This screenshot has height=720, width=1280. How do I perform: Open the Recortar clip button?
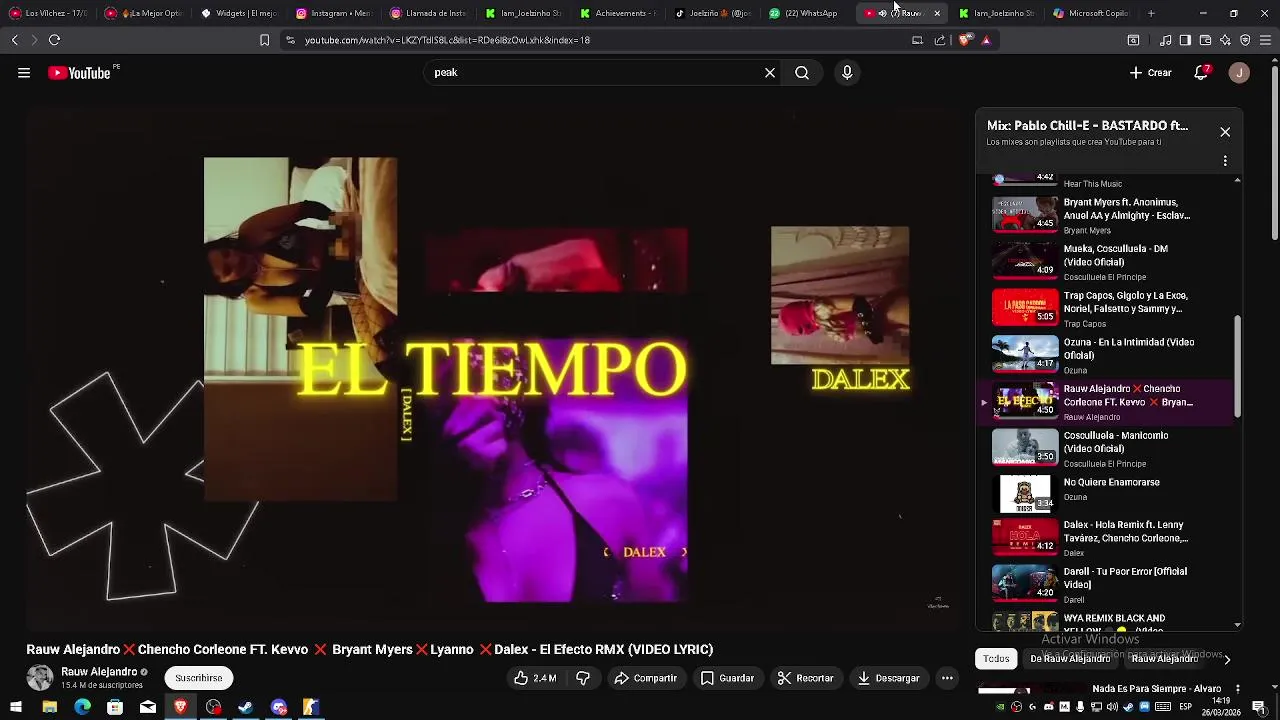(x=805, y=678)
